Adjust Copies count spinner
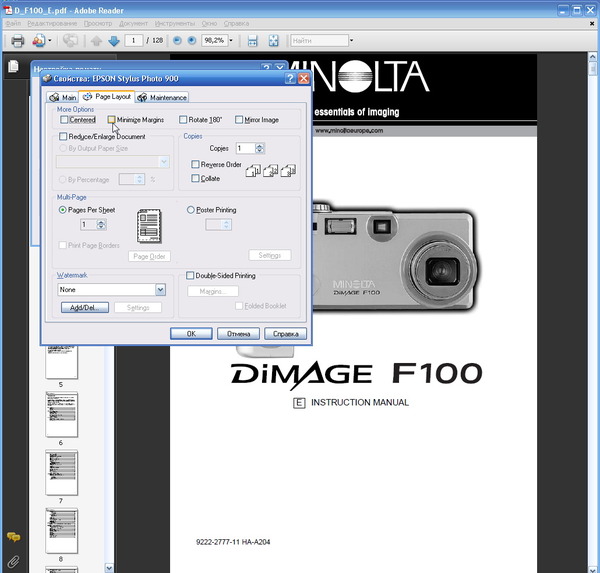 point(260,148)
